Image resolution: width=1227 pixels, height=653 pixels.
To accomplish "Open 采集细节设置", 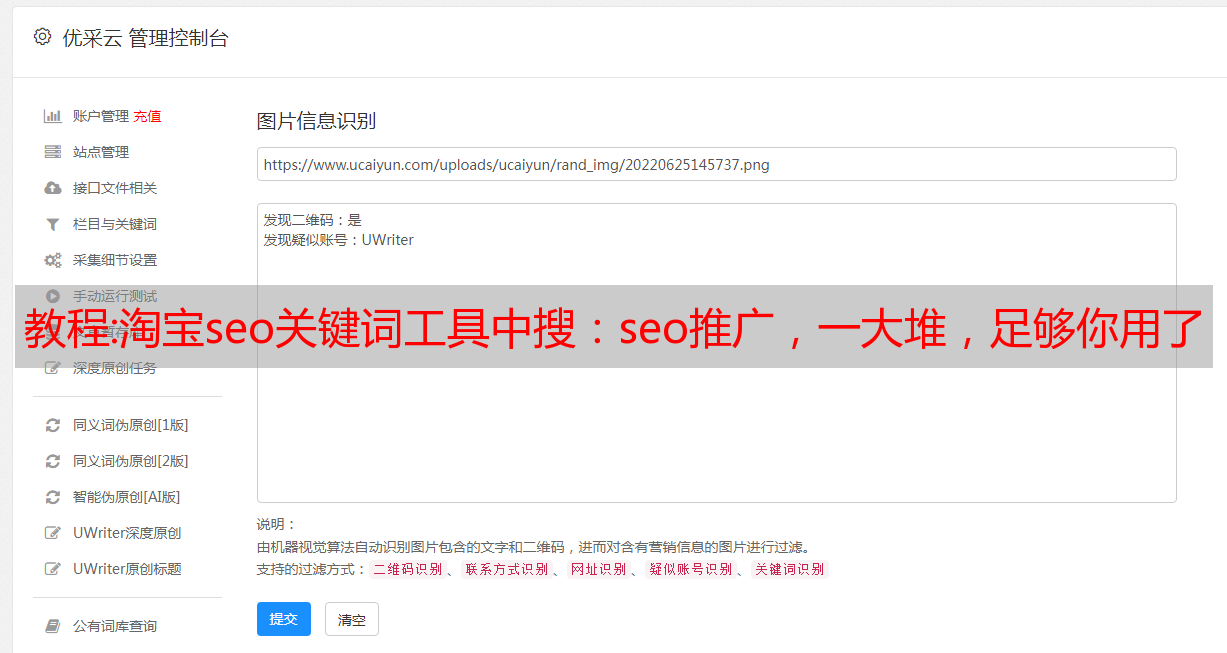I will tap(115, 260).
